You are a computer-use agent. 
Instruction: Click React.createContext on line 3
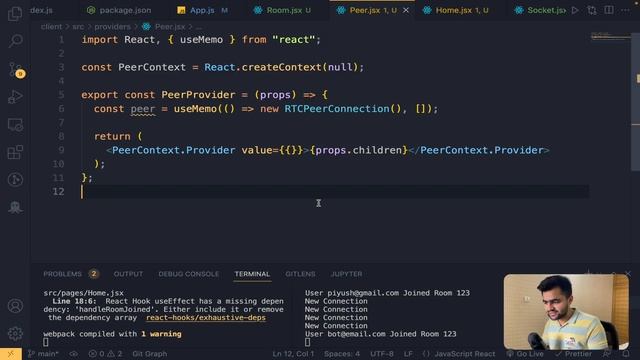(x=263, y=67)
